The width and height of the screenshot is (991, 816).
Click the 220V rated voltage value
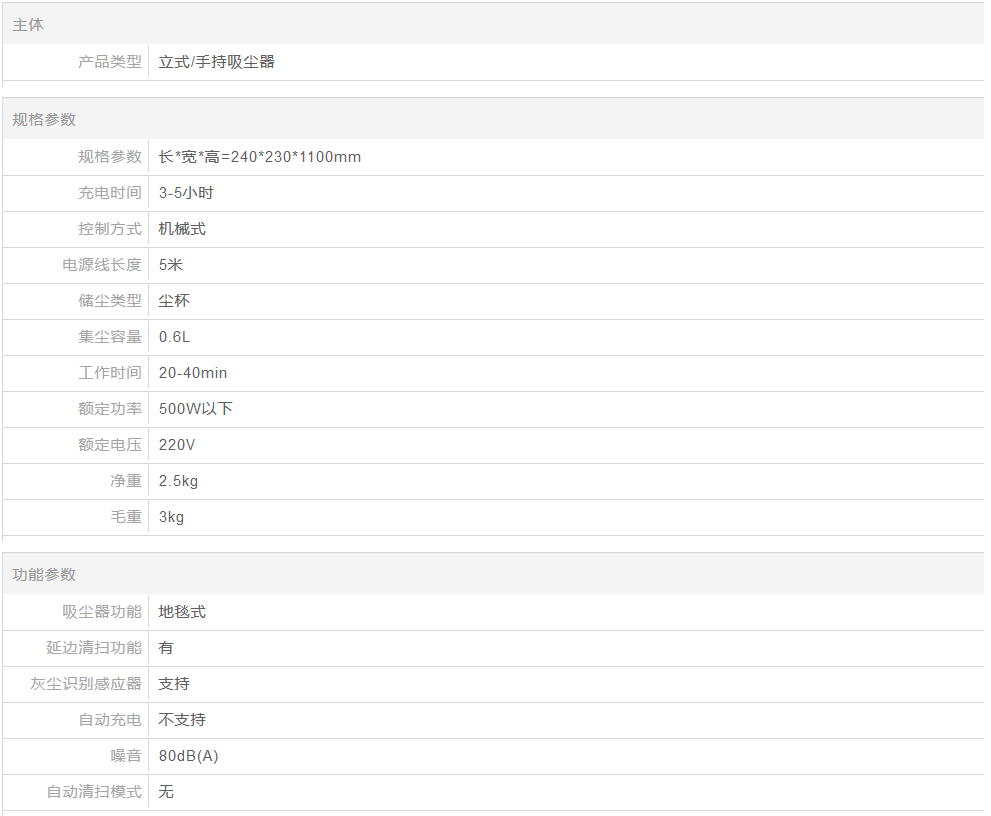pyautogui.click(x=177, y=445)
